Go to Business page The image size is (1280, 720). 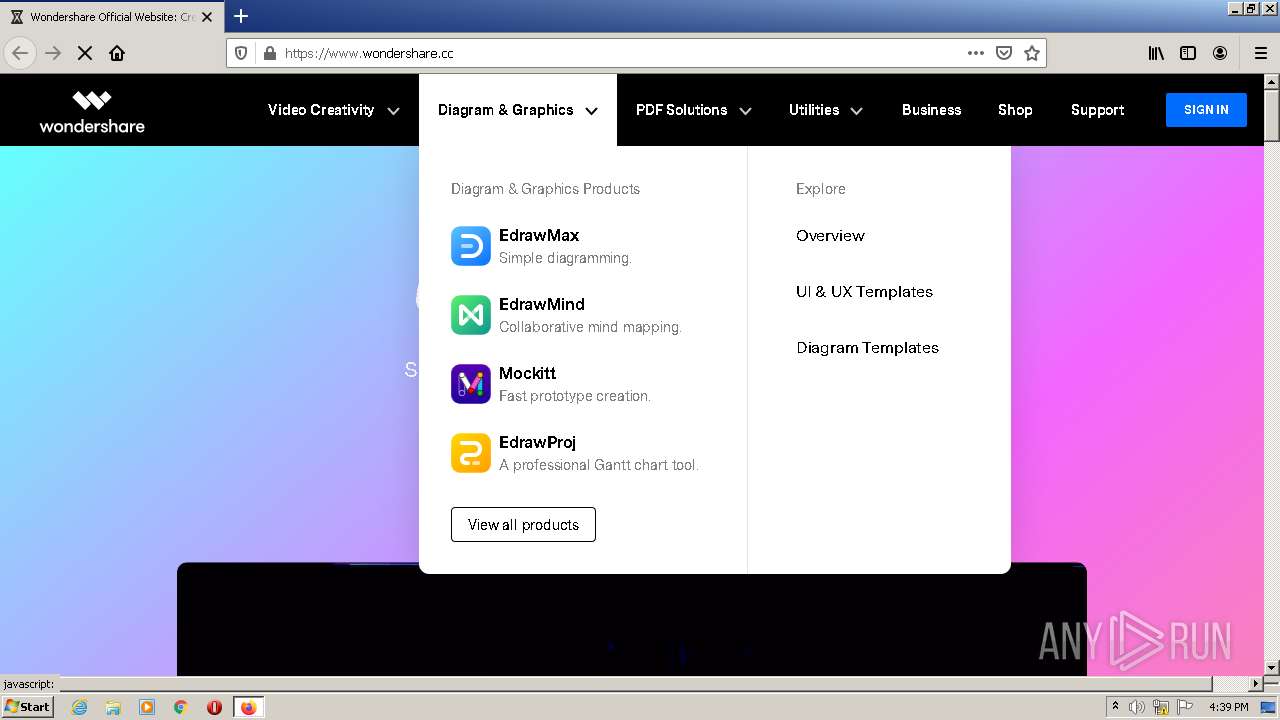coord(931,110)
